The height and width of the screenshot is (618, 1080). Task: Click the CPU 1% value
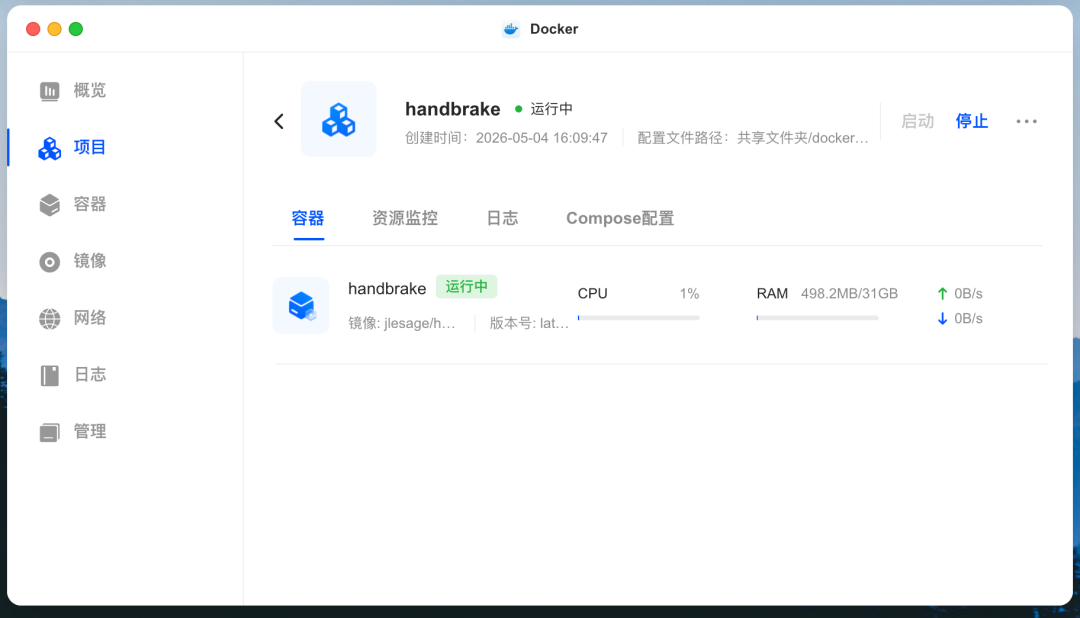pyautogui.click(x=689, y=293)
